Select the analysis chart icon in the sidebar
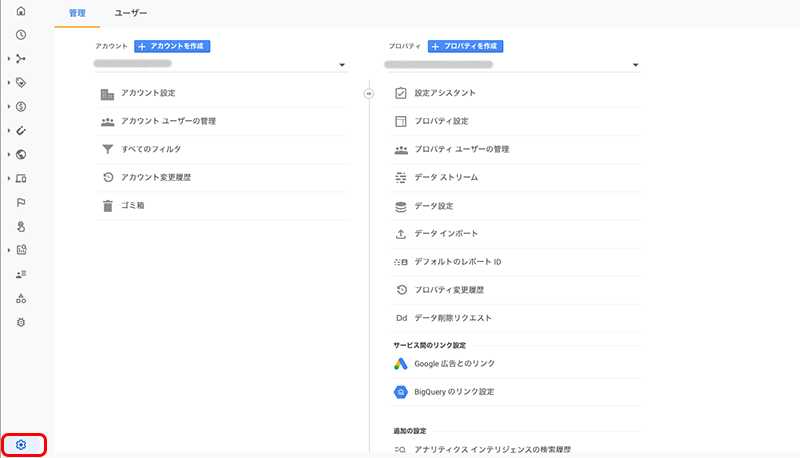 pyautogui.click(x=21, y=250)
